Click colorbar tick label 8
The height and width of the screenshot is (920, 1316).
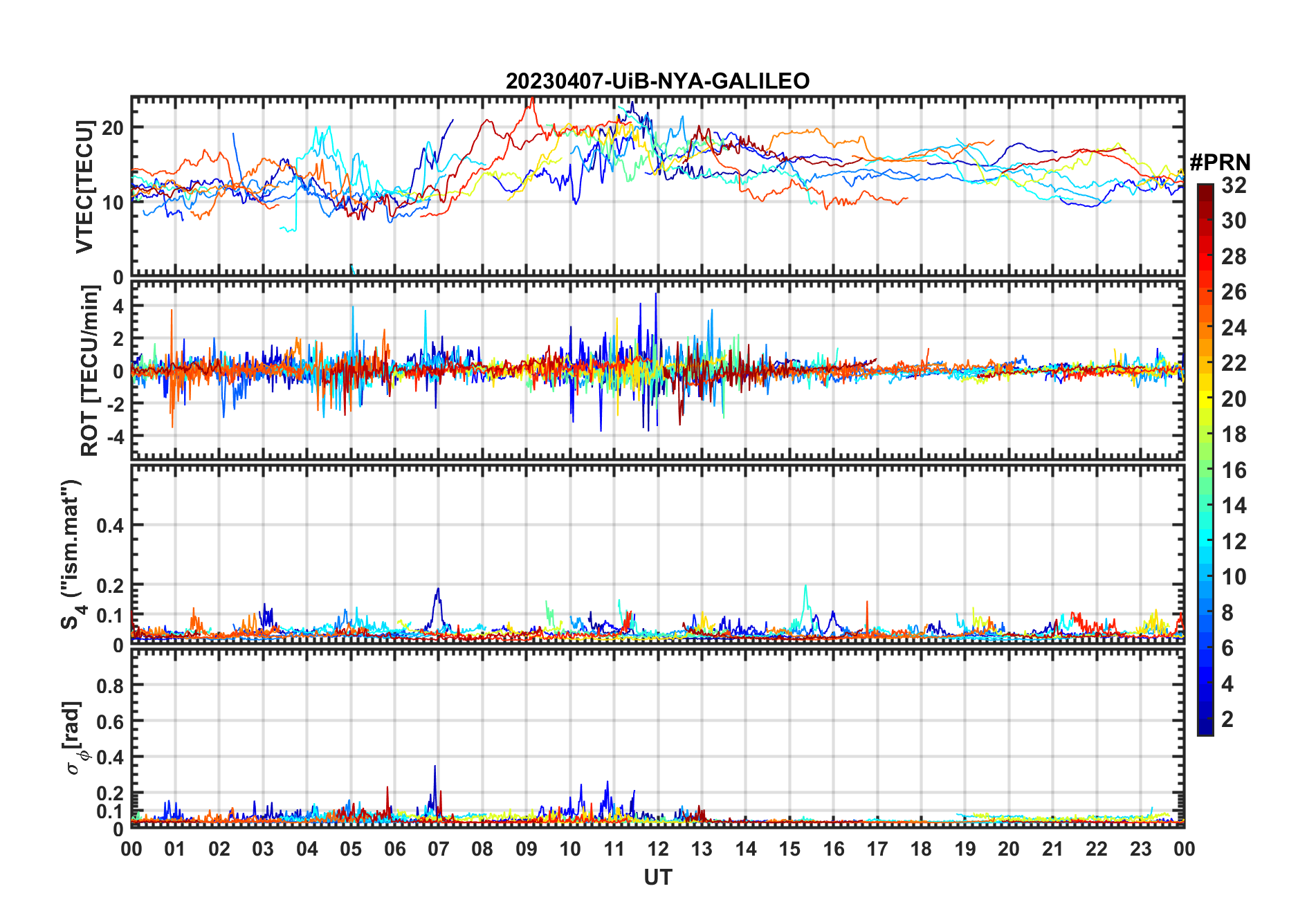pyautogui.click(x=1227, y=613)
